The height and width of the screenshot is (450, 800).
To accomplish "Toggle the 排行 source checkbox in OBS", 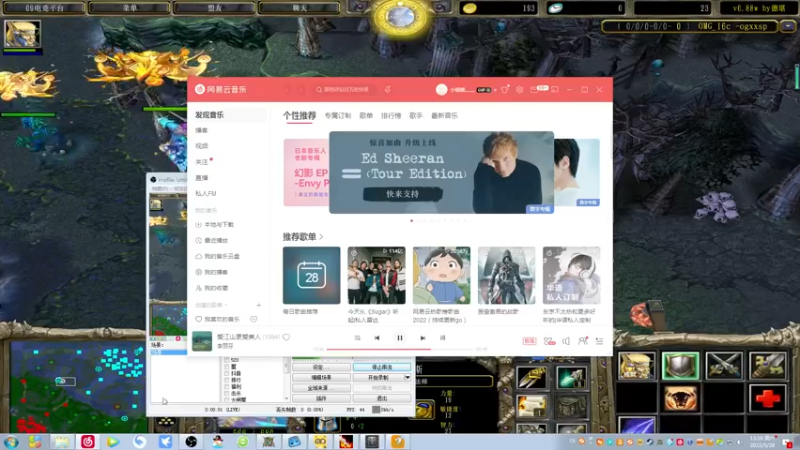I will click(227, 380).
